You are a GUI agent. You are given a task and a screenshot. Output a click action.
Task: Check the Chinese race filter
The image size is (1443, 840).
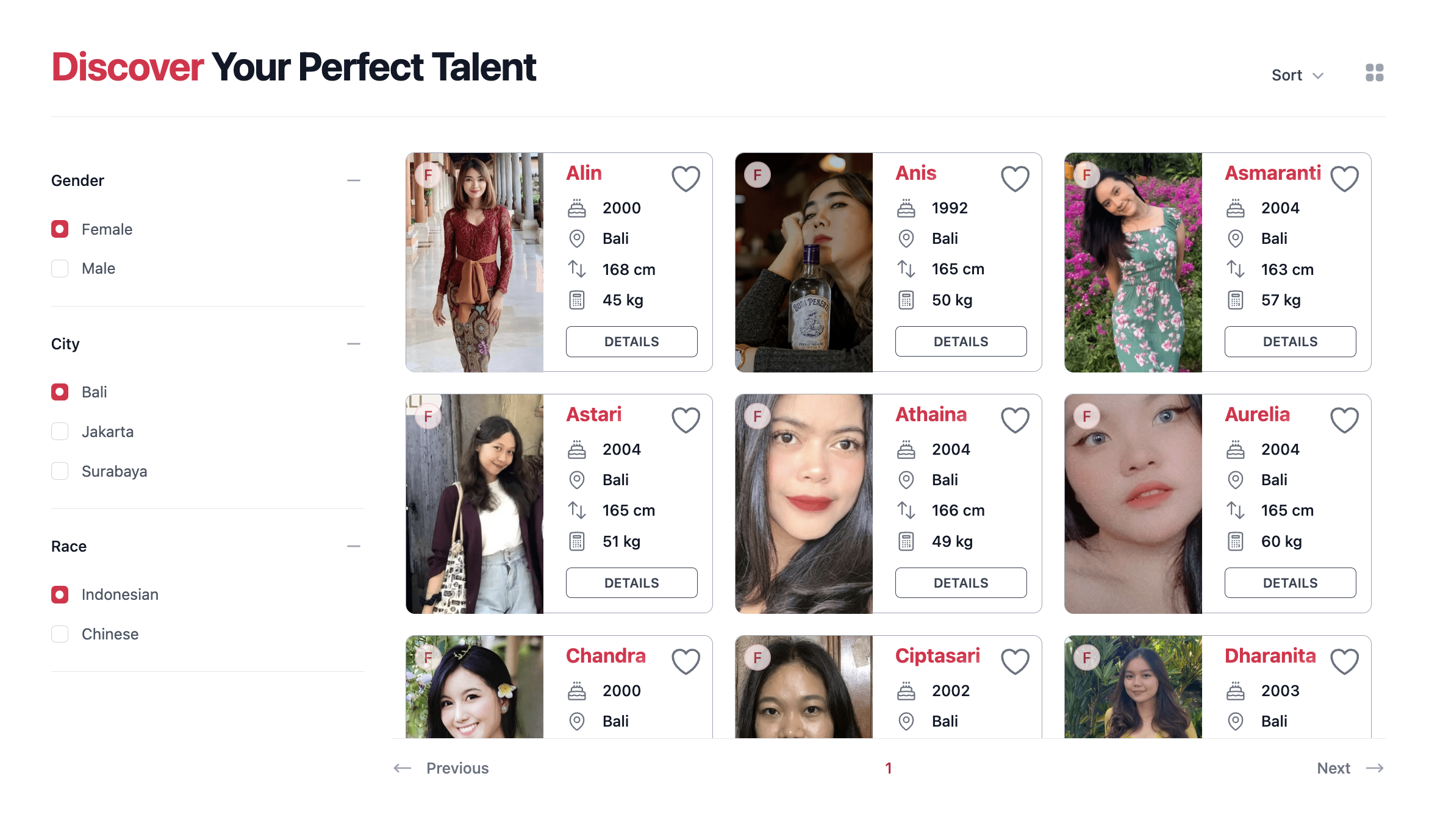[60, 634]
